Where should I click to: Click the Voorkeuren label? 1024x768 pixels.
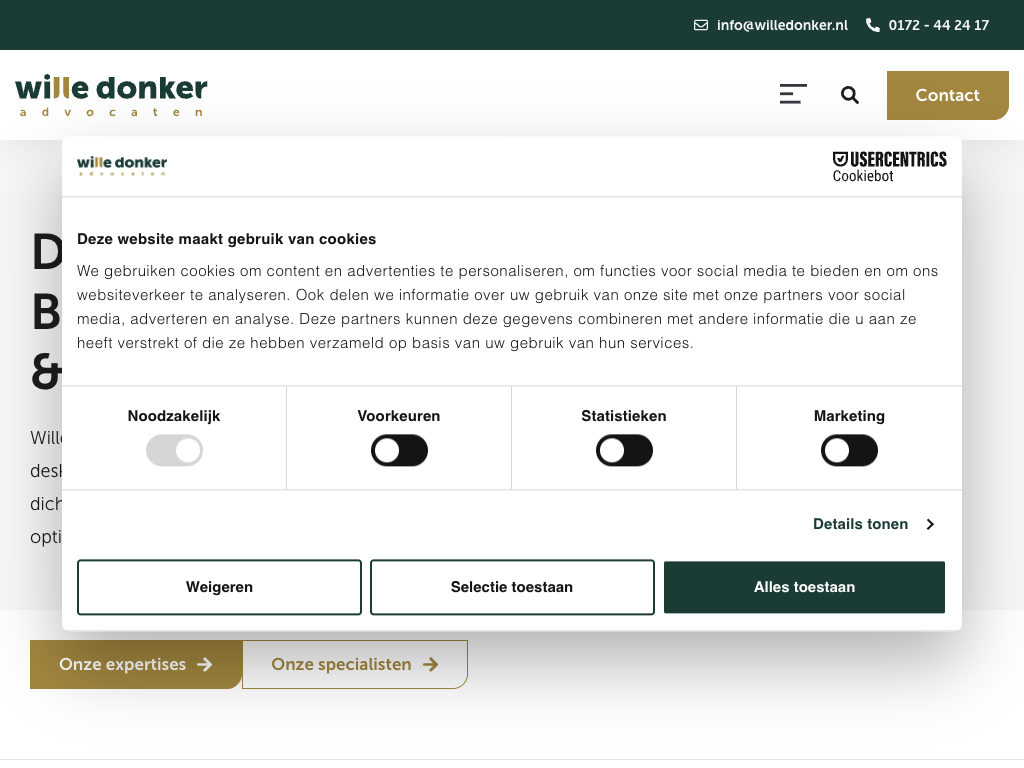(399, 416)
